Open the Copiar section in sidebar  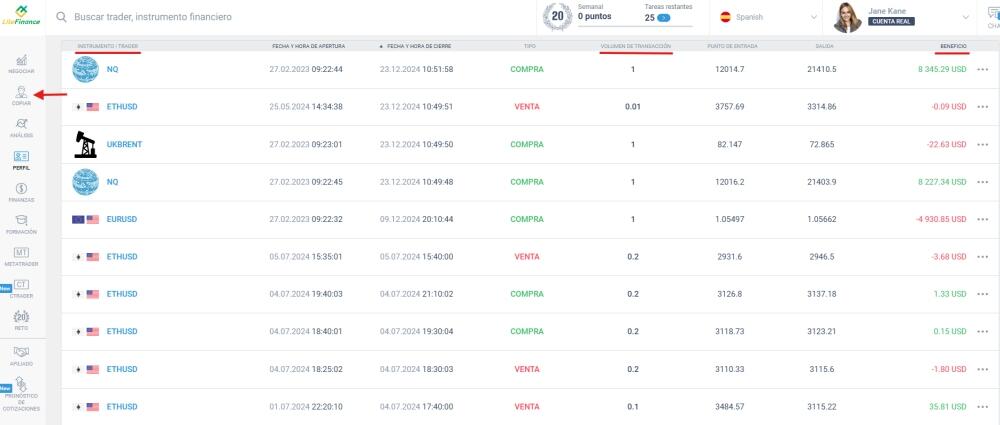coord(21,96)
